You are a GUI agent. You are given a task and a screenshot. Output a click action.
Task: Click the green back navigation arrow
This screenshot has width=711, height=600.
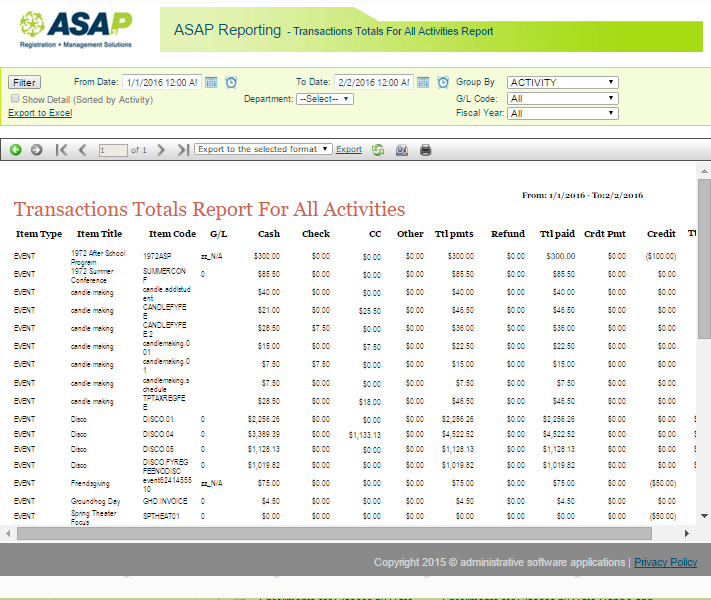point(16,150)
